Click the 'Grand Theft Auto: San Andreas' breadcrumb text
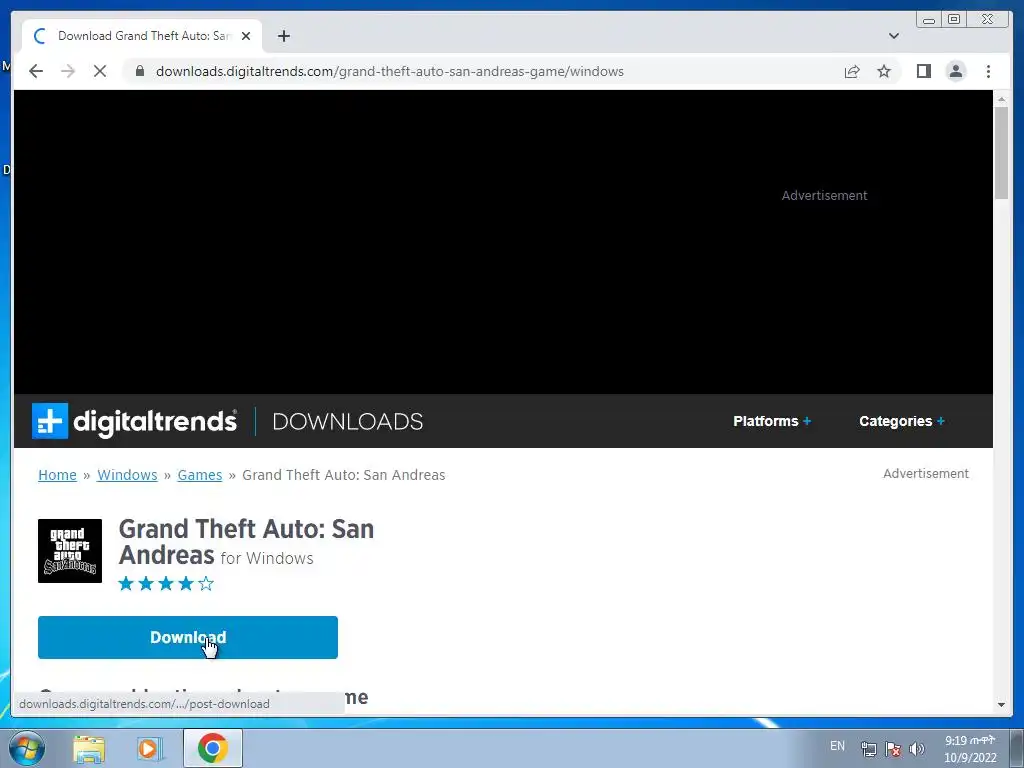This screenshot has width=1024, height=768. point(344,475)
